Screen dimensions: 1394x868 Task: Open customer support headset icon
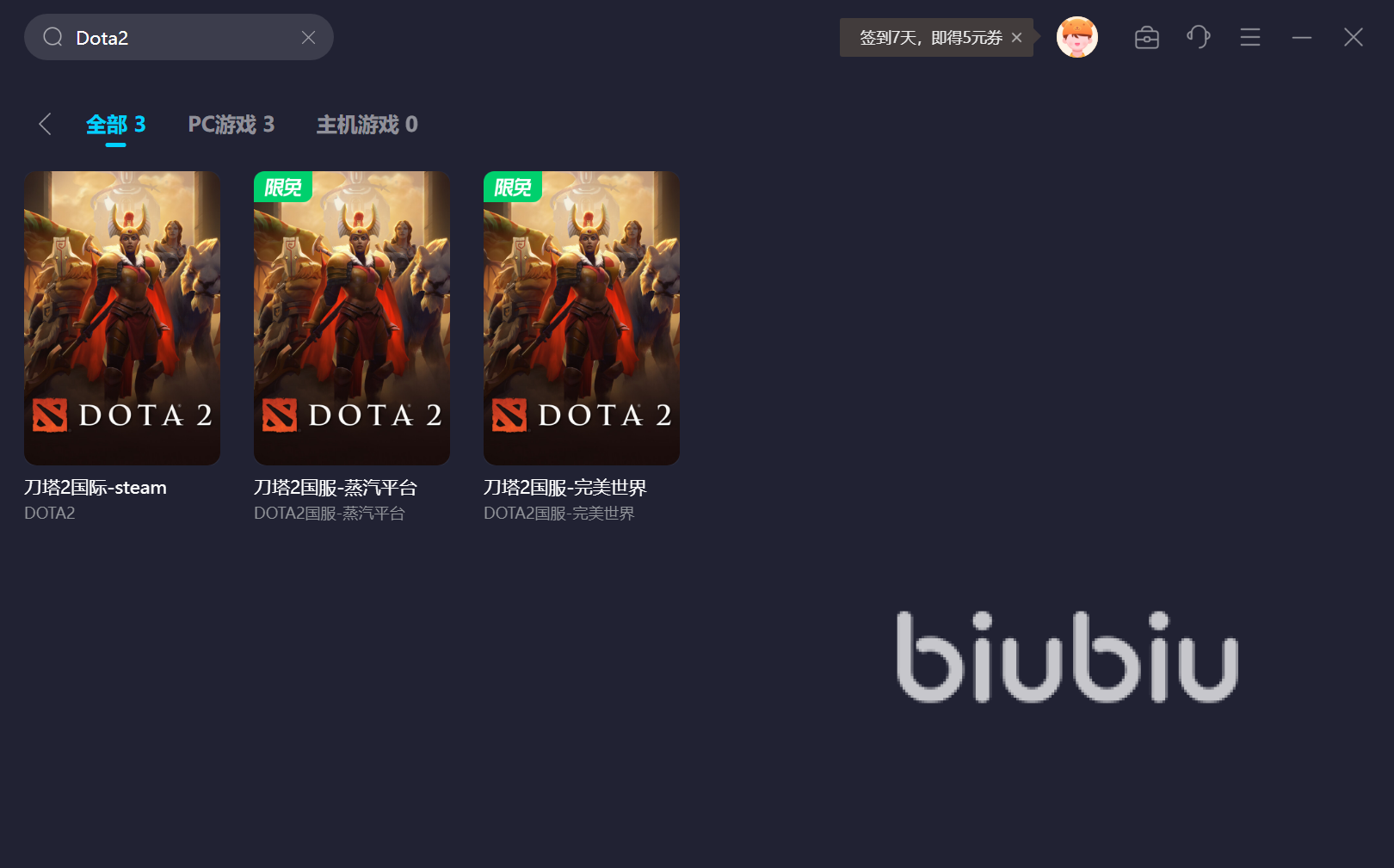tap(1199, 37)
